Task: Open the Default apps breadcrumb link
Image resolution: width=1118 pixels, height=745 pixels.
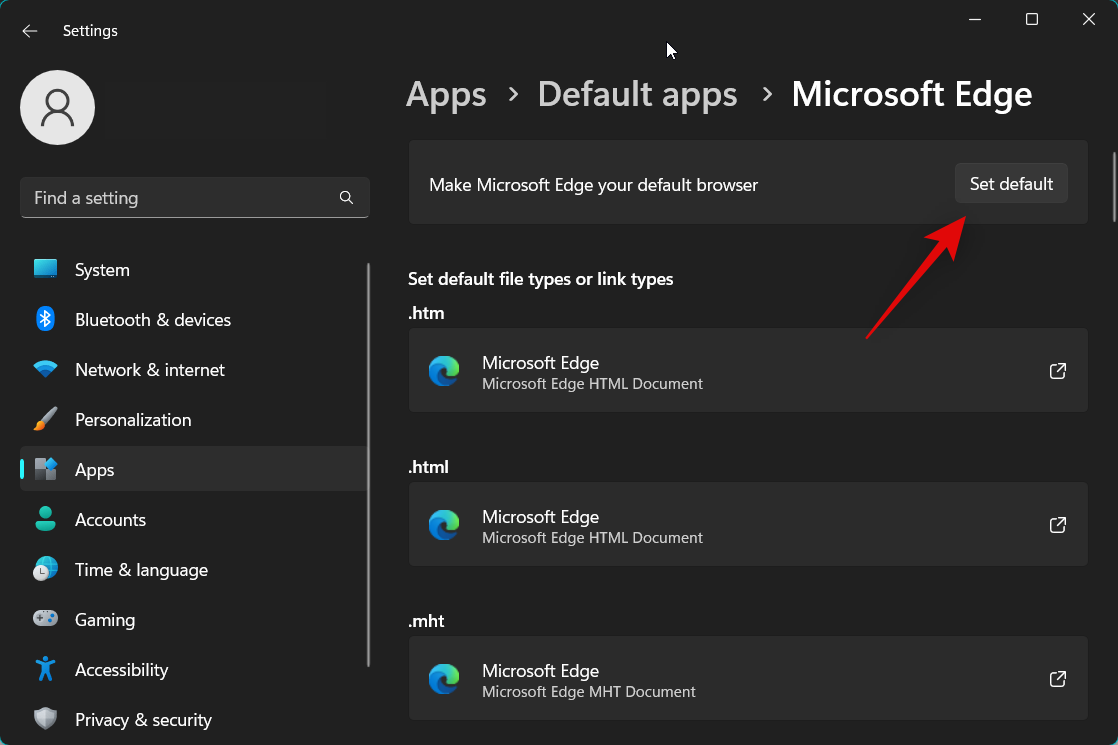Action: click(x=637, y=93)
